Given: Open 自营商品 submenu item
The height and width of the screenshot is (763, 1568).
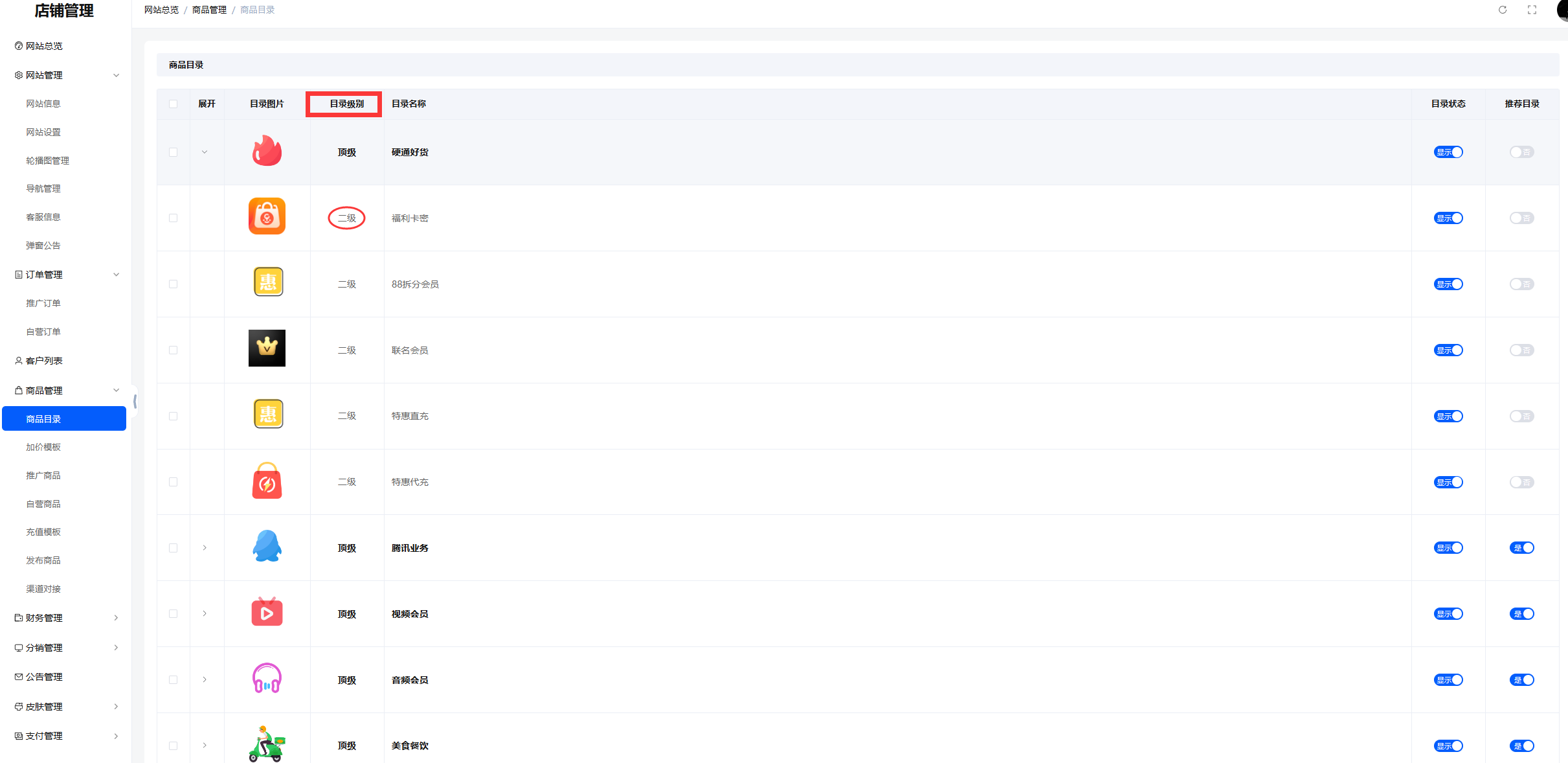Looking at the screenshot, I should point(43,504).
